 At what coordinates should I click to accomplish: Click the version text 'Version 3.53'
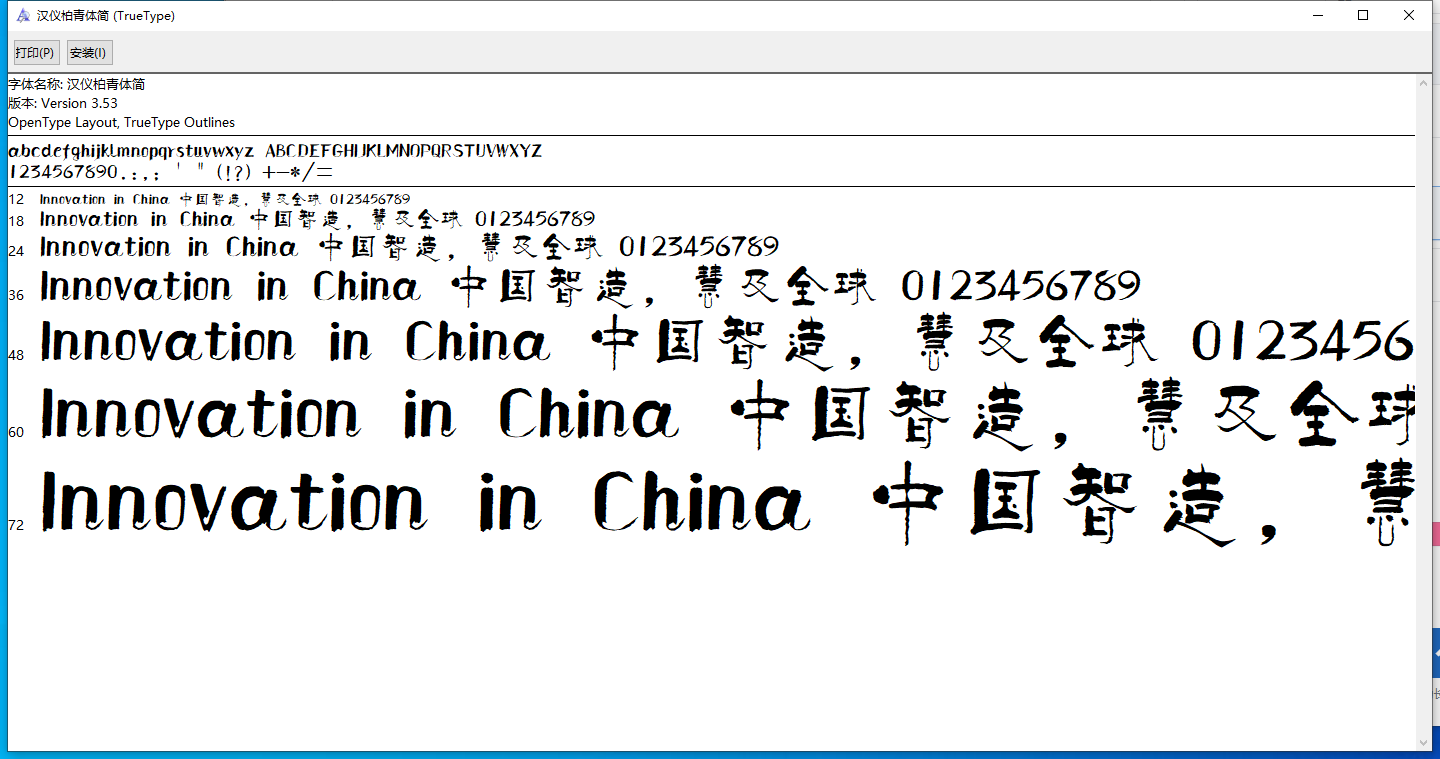pyautogui.click(x=79, y=103)
